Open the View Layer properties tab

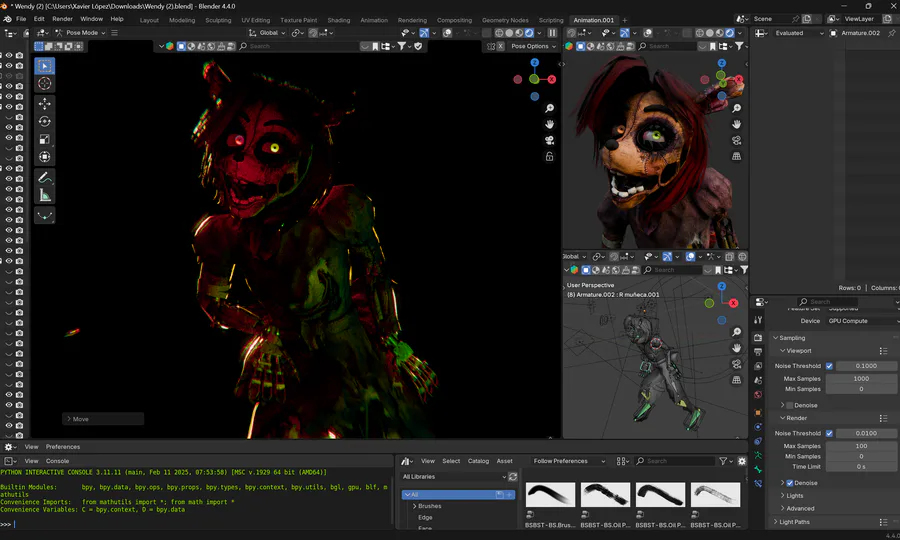[x=758, y=366]
